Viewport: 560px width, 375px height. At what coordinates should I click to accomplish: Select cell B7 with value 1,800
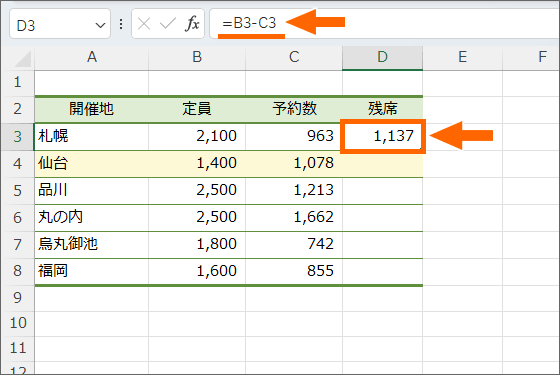(197, 245)
